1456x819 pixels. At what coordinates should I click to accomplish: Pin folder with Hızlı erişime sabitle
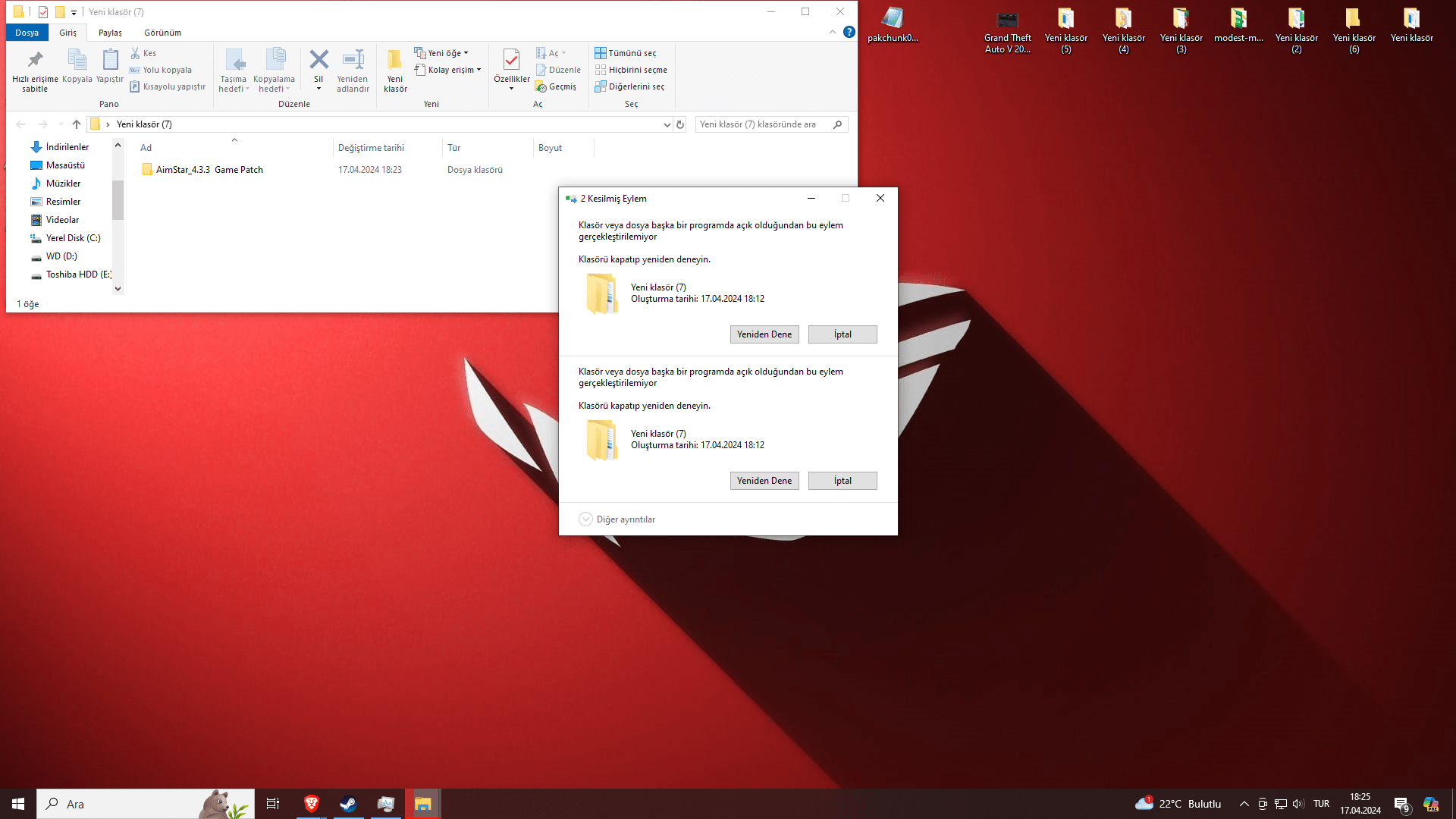[35, 71]
